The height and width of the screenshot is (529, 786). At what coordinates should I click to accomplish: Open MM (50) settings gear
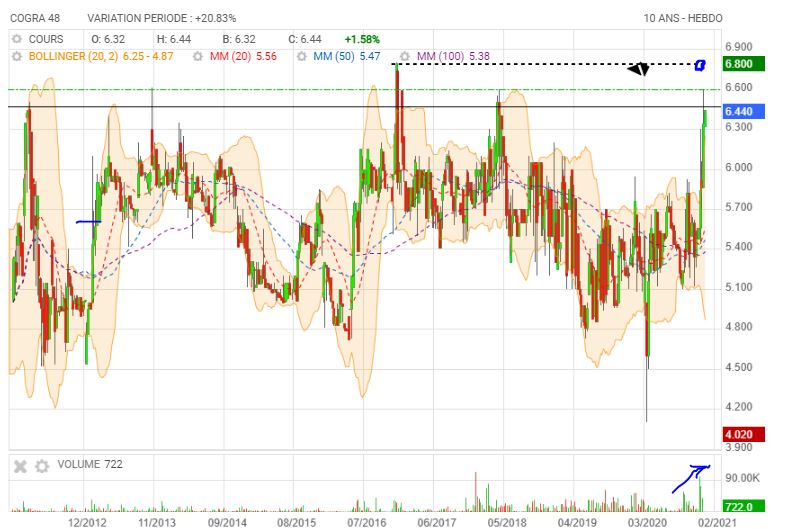pyautogui.click(x=301, y=56)
